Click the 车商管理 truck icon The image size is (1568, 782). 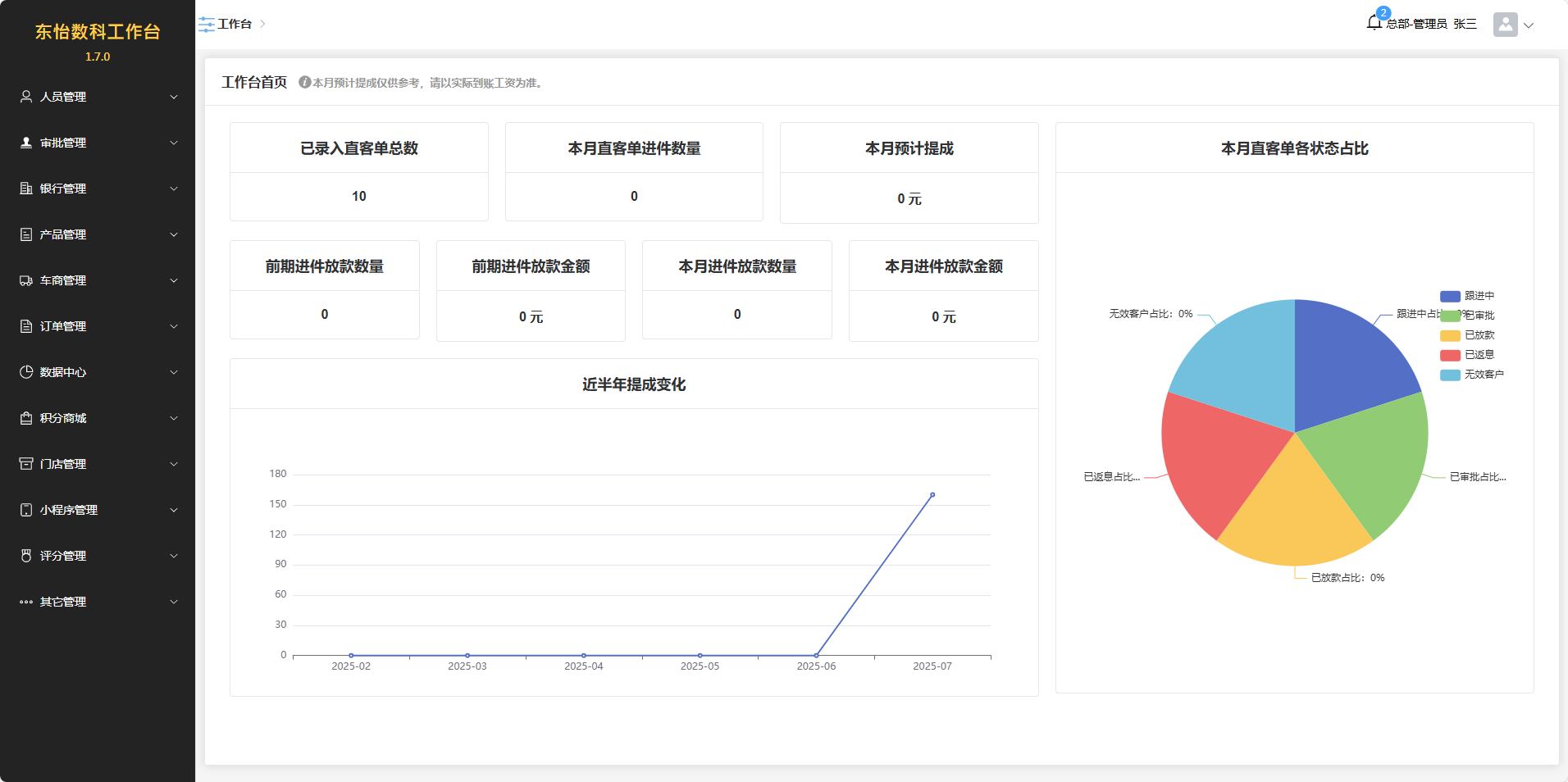(x=26, y=280)
